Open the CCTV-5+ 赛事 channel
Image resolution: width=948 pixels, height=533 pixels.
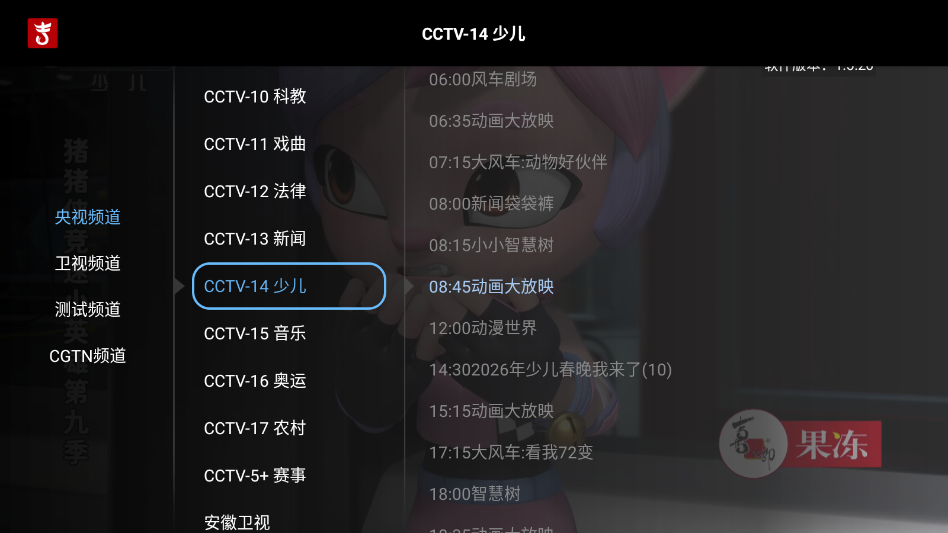click(255, 476)
